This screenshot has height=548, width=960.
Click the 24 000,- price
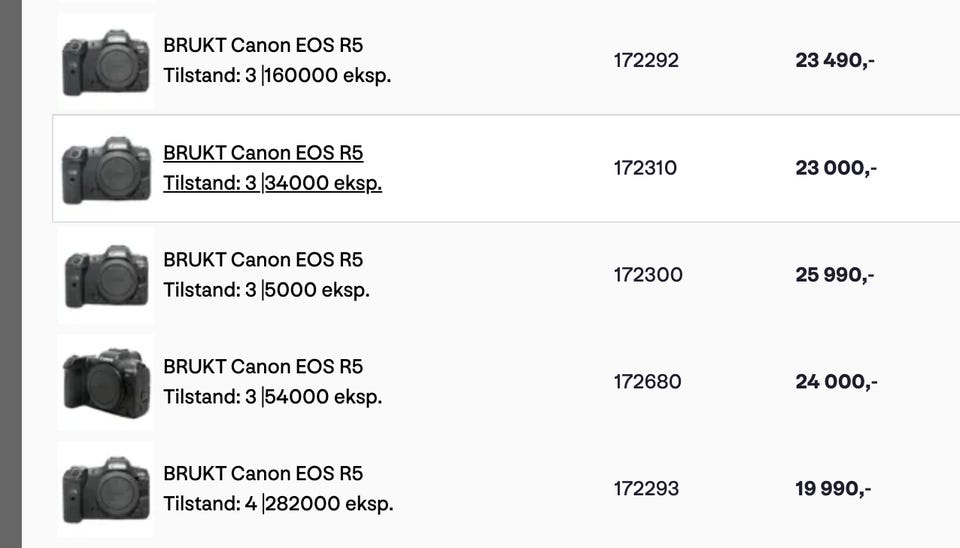click(x=836, y=382)
